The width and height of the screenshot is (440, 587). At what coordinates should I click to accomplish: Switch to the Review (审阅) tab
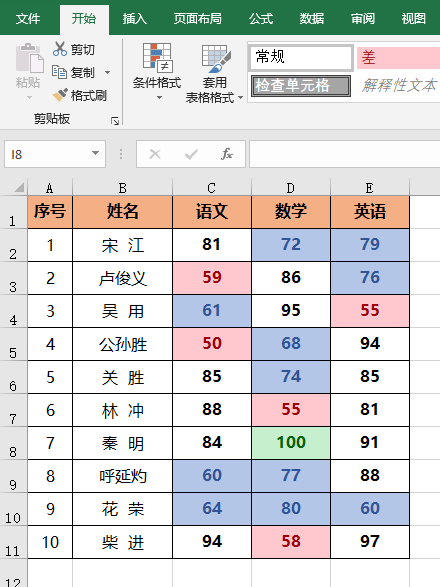click(362, 18)
